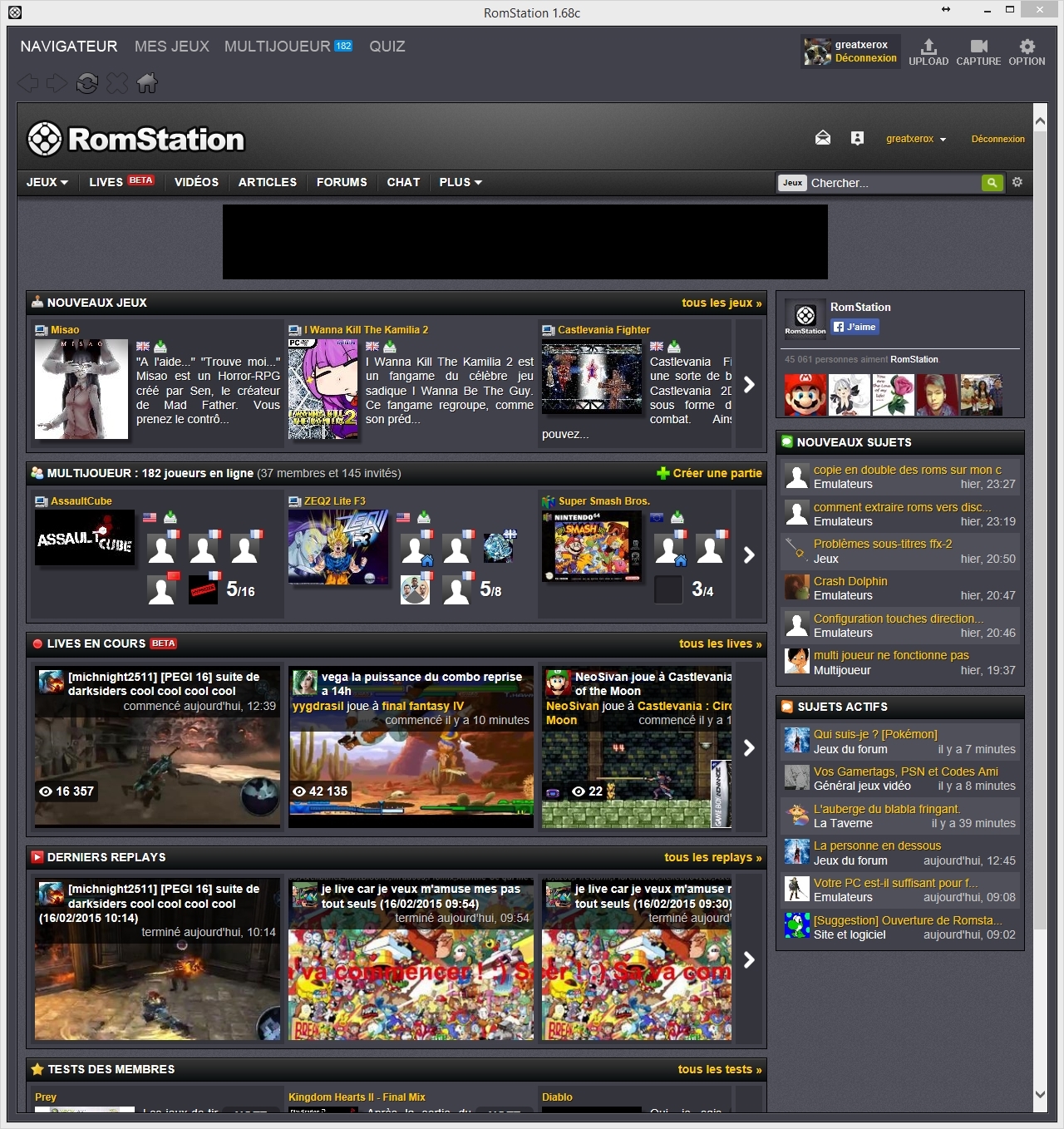This screenshot has width=1064, height=1129.
Task: Open the notifications icon beside greatxerox
Action: (x=857, y=138)
